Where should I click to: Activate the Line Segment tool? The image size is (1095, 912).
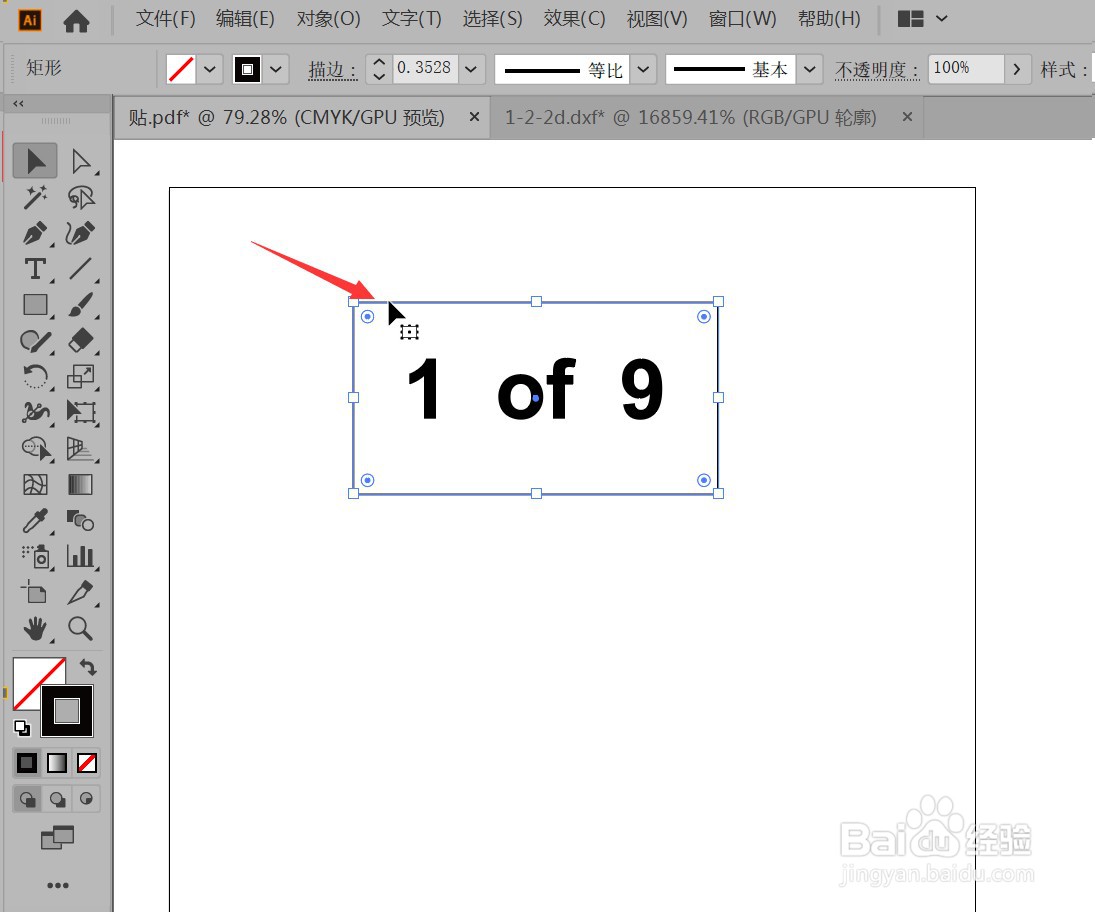81,269
